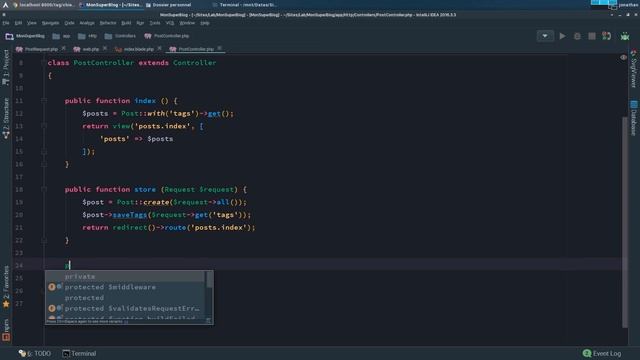Image resolution: width=640 pixels, height=360 pixels.
Task: Stop the process with the square icon
Action: coord(592,36)
